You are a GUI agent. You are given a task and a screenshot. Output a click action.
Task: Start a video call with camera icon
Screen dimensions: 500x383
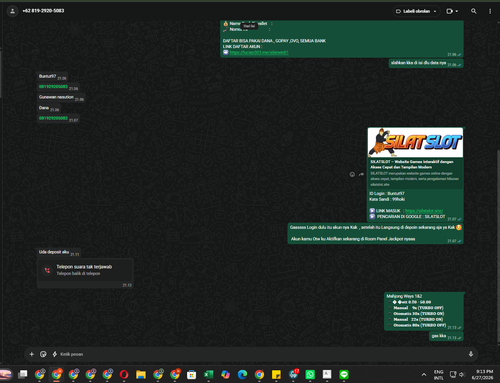coord(449,11)
